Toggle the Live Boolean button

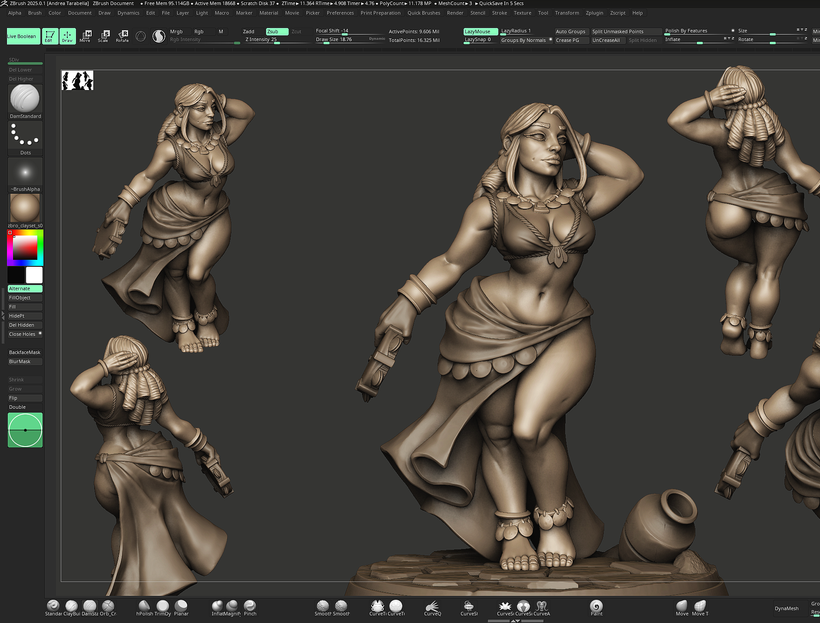point(22,36)
